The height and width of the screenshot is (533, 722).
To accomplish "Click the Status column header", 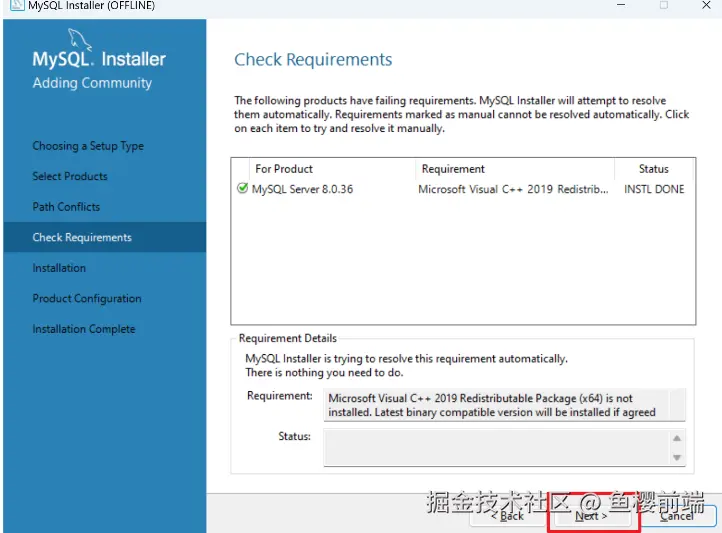I will [653, 169].
